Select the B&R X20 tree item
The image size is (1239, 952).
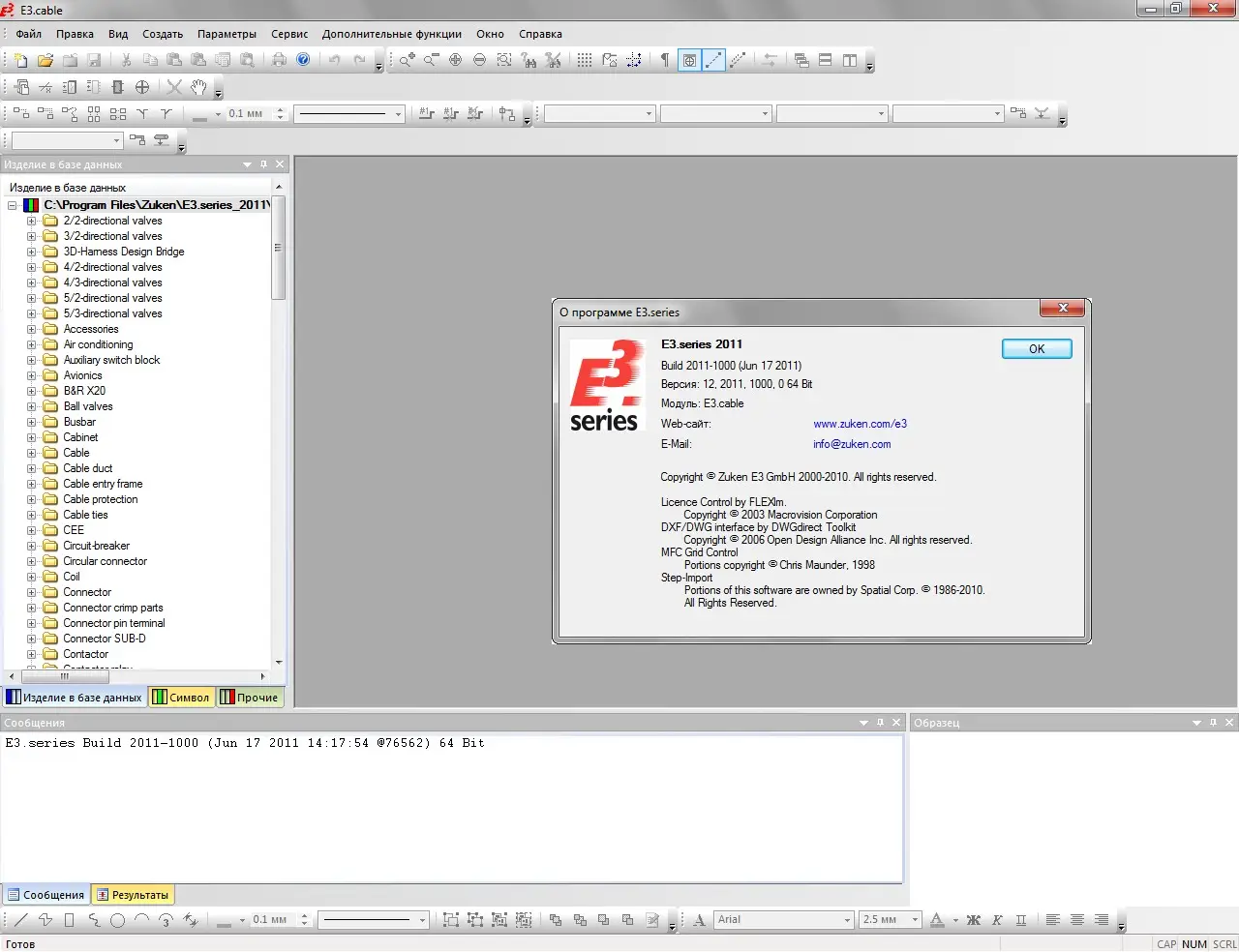coord(84,391)
